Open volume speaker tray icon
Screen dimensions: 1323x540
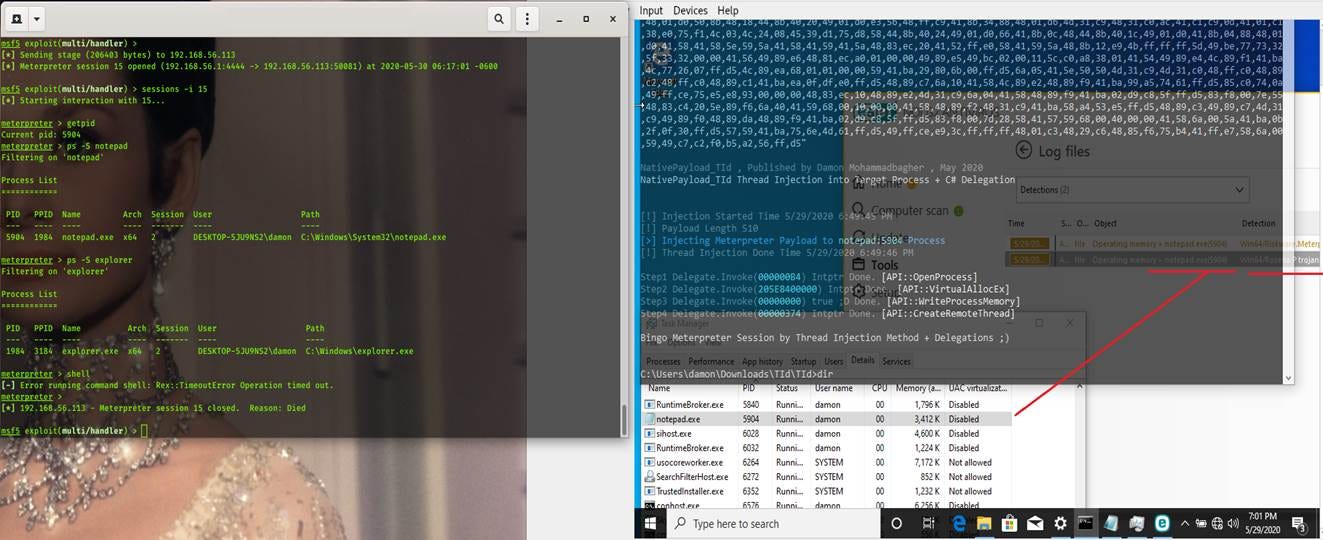pos(1231,524)
